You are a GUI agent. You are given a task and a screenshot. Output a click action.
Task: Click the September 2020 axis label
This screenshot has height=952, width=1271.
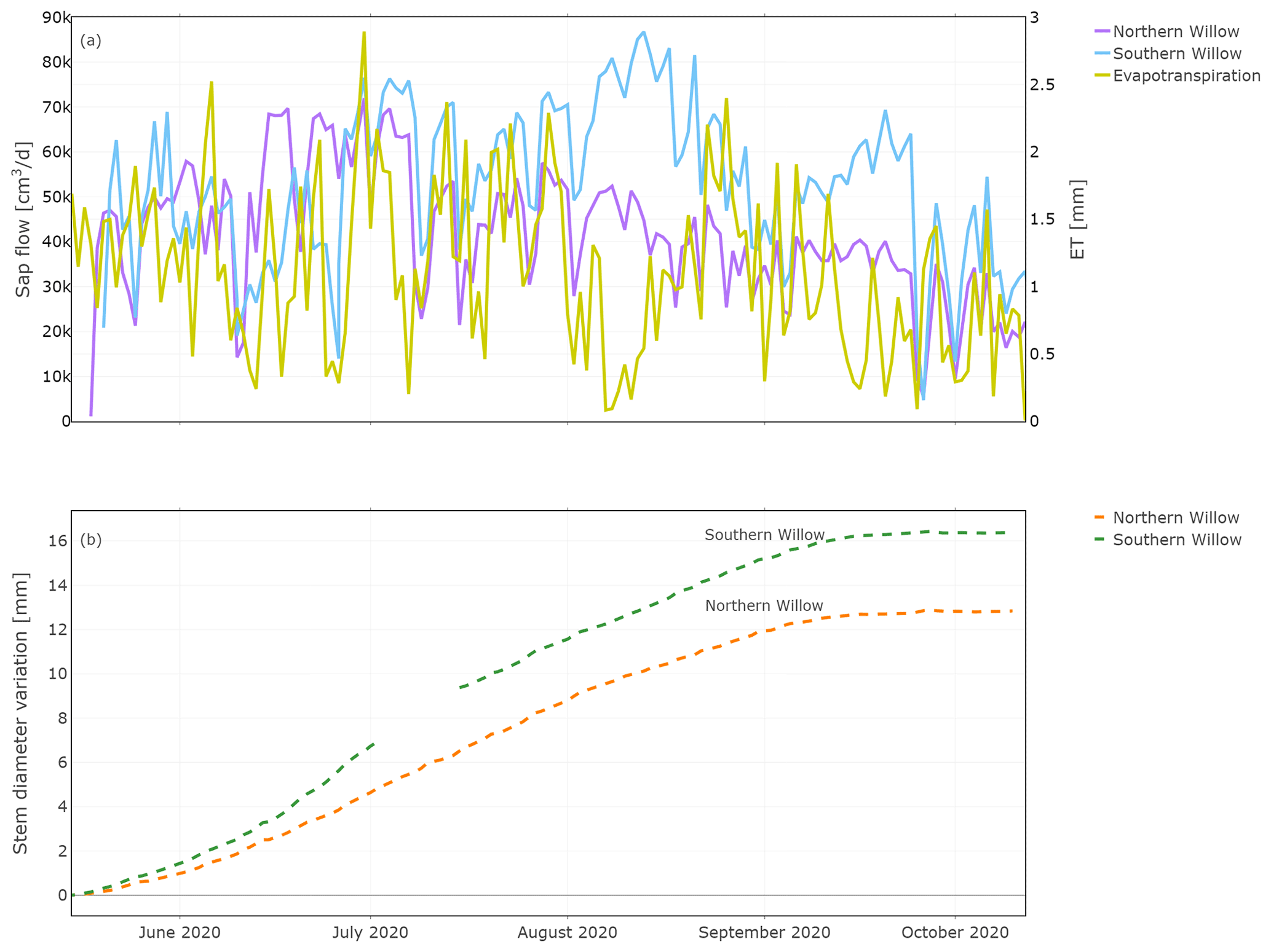coord(764,932)
